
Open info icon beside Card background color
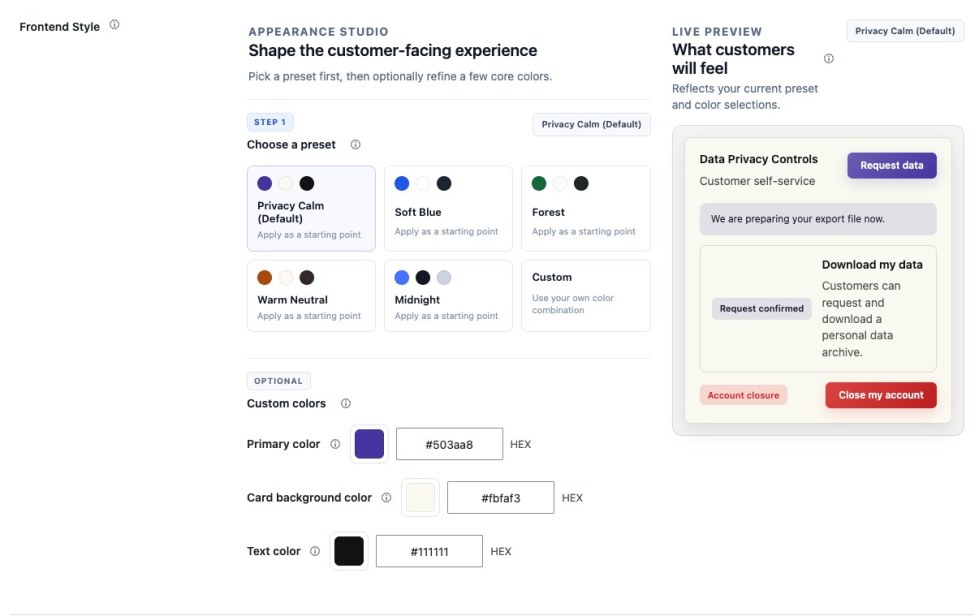coord(386,498)
